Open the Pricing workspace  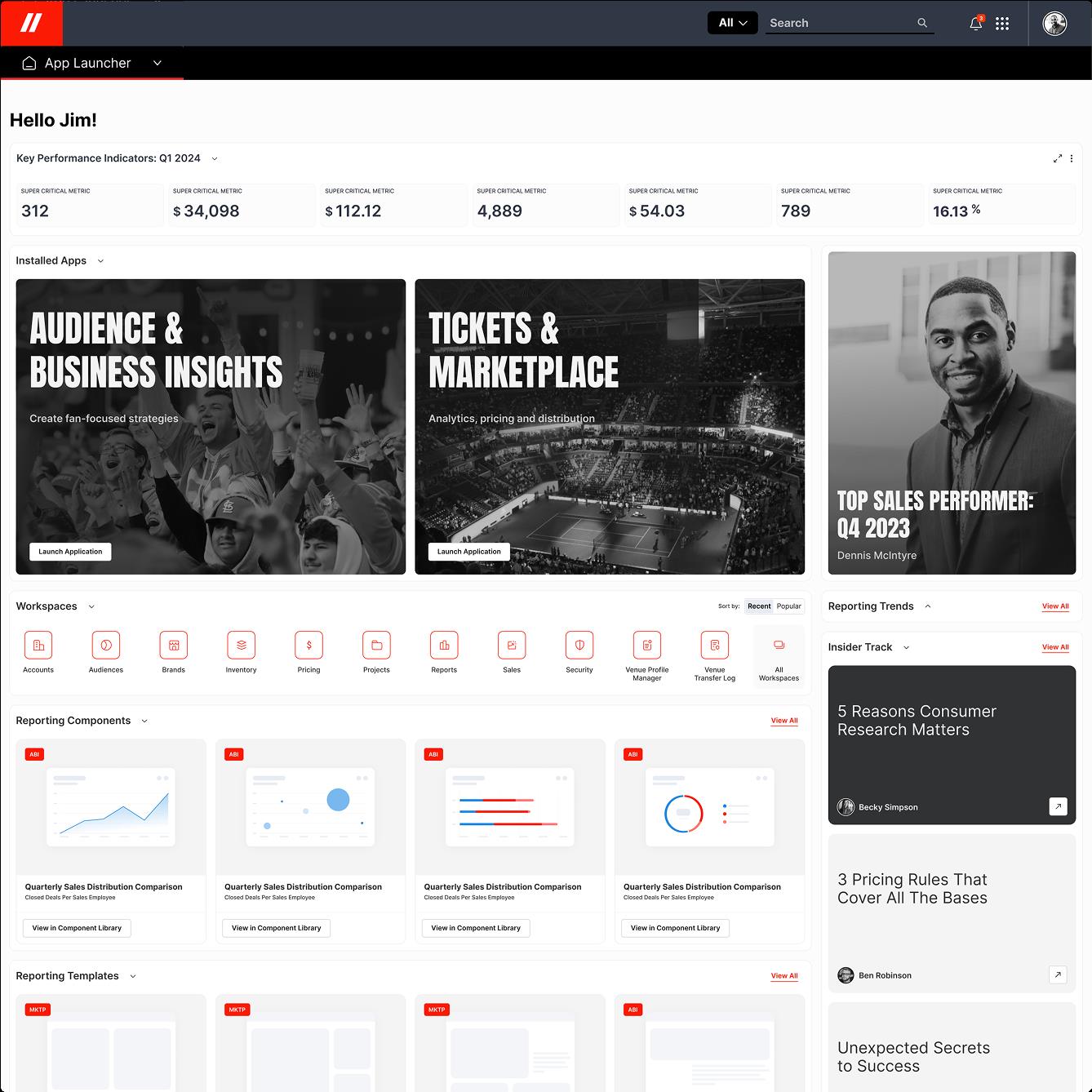tap(309, 651)
